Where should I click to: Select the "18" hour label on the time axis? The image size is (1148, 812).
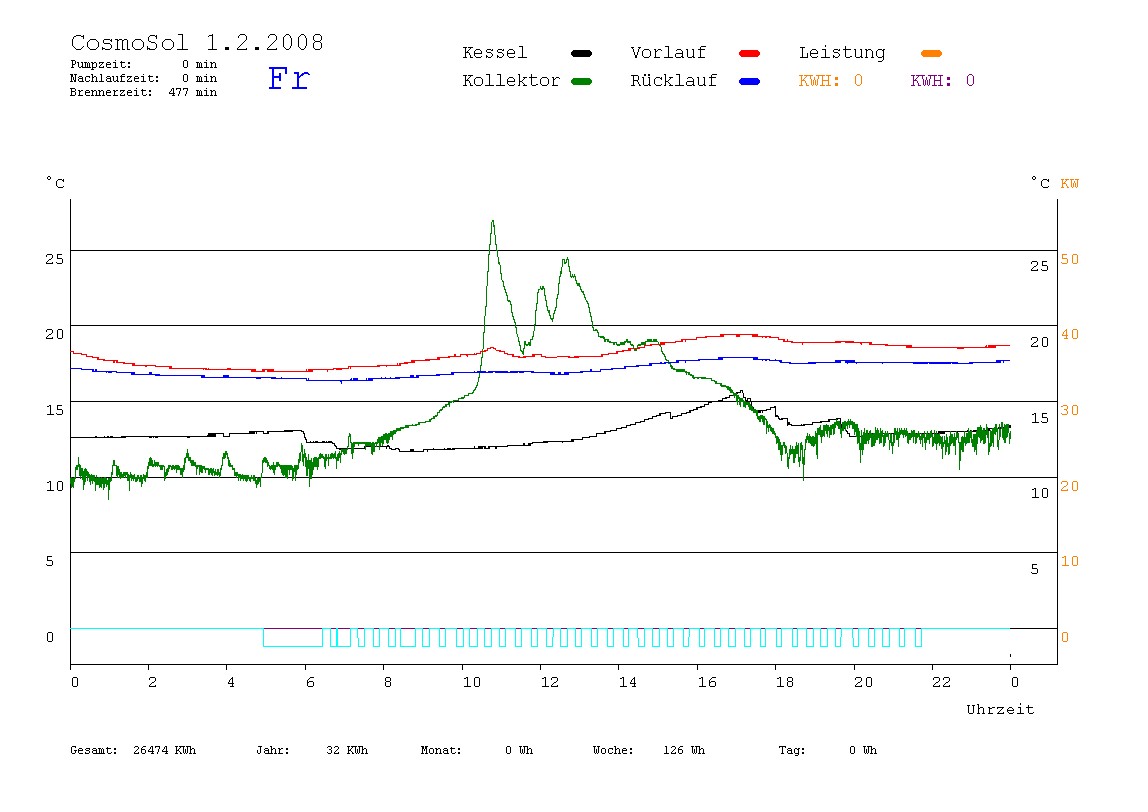click(x=785, y=682)
